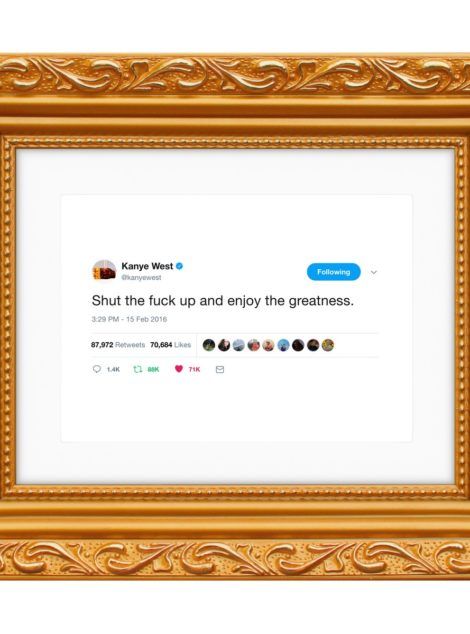Click the last liker avatar in the row
This screenshot has width=470, height=634.
328,345
